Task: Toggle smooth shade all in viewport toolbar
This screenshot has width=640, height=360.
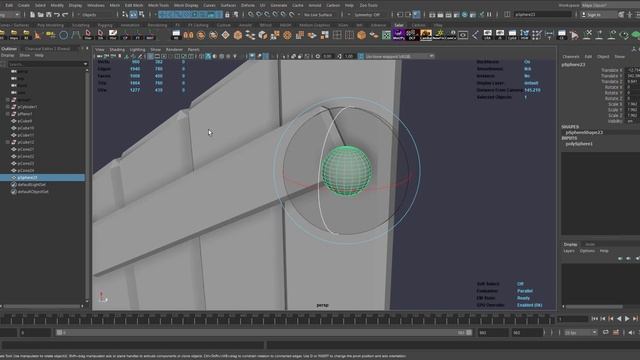Action: pos(208,56)
